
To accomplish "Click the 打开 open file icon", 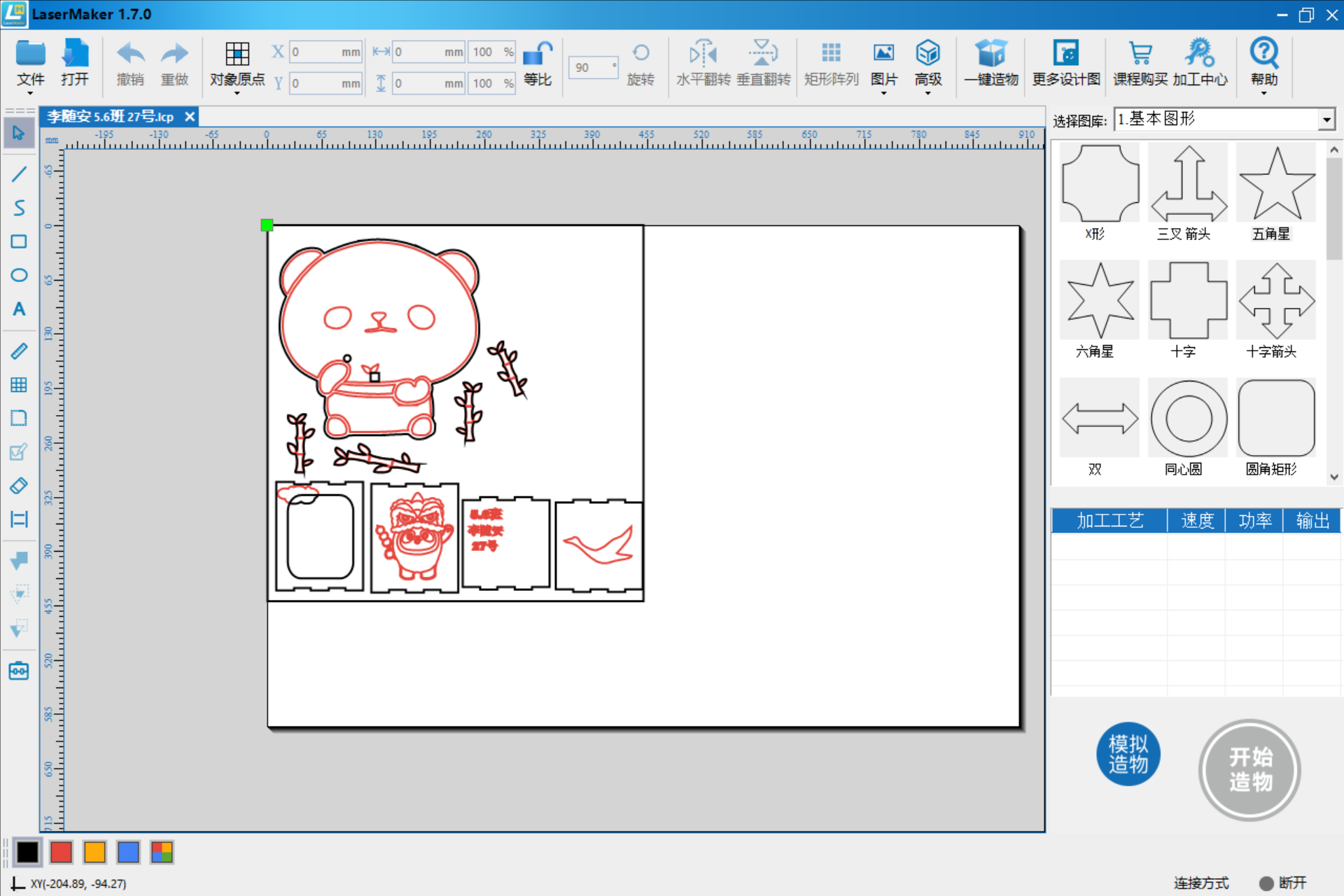I will (75, 54).
